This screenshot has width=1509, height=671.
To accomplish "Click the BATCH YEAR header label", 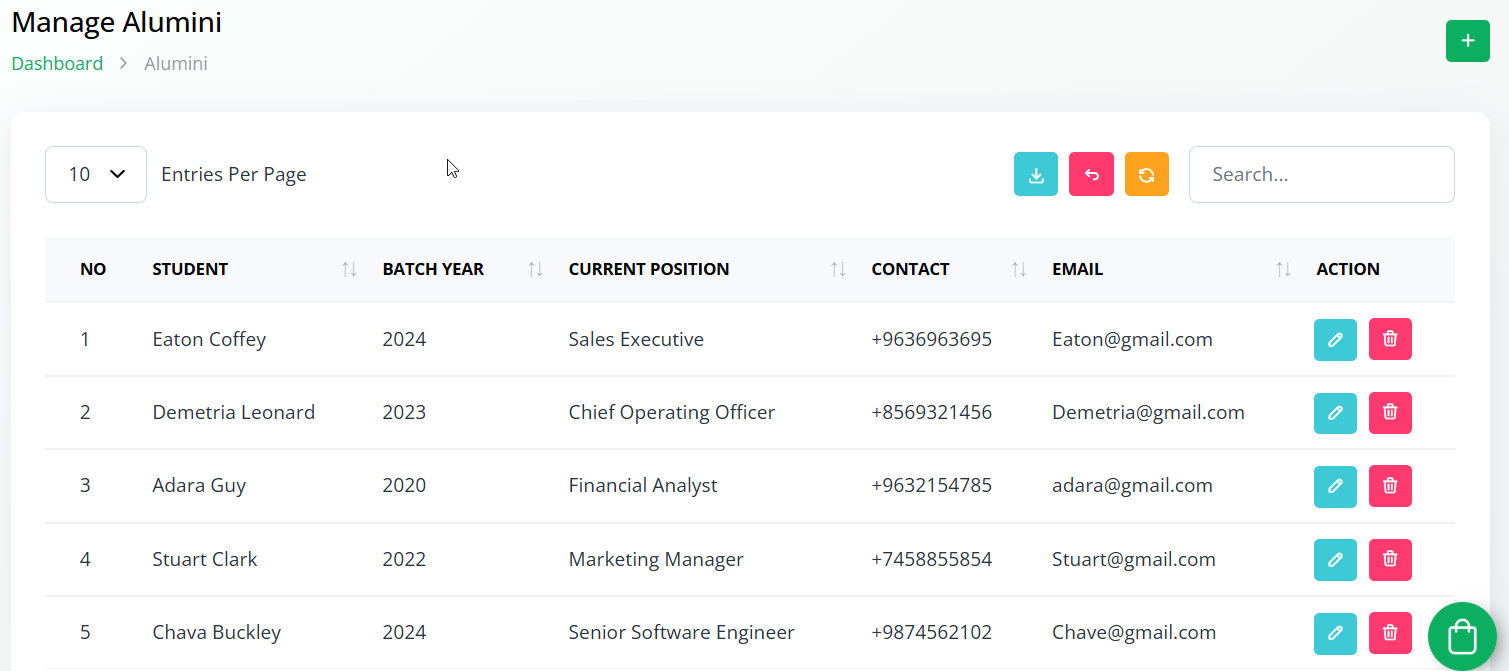I will pos(433,269).
